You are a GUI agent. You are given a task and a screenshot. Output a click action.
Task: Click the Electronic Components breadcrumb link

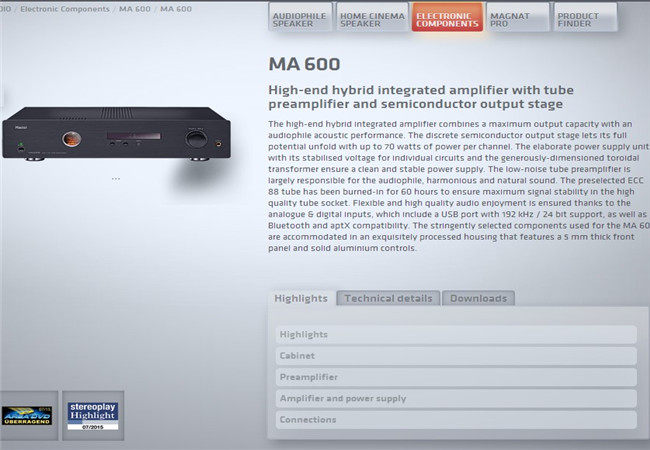point(65,9)
